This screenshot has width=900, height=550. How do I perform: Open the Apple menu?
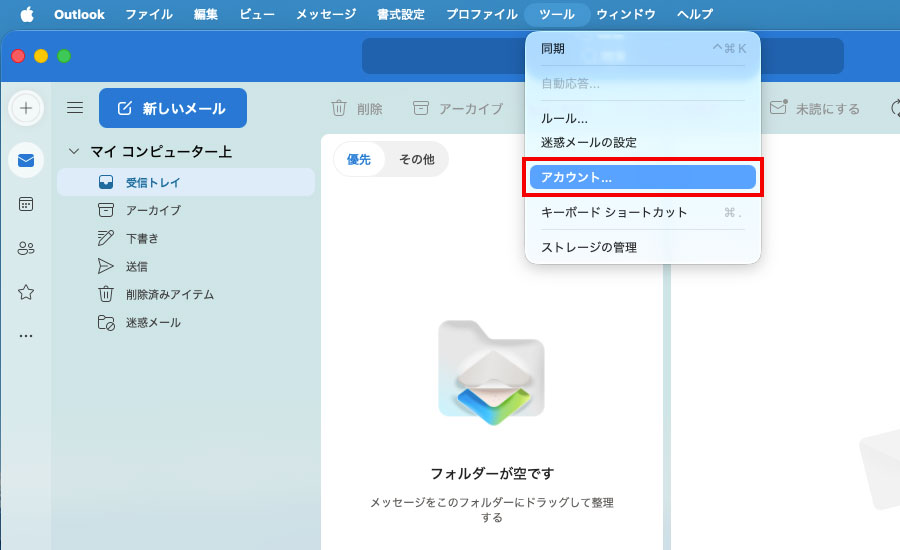coord(27,14)
